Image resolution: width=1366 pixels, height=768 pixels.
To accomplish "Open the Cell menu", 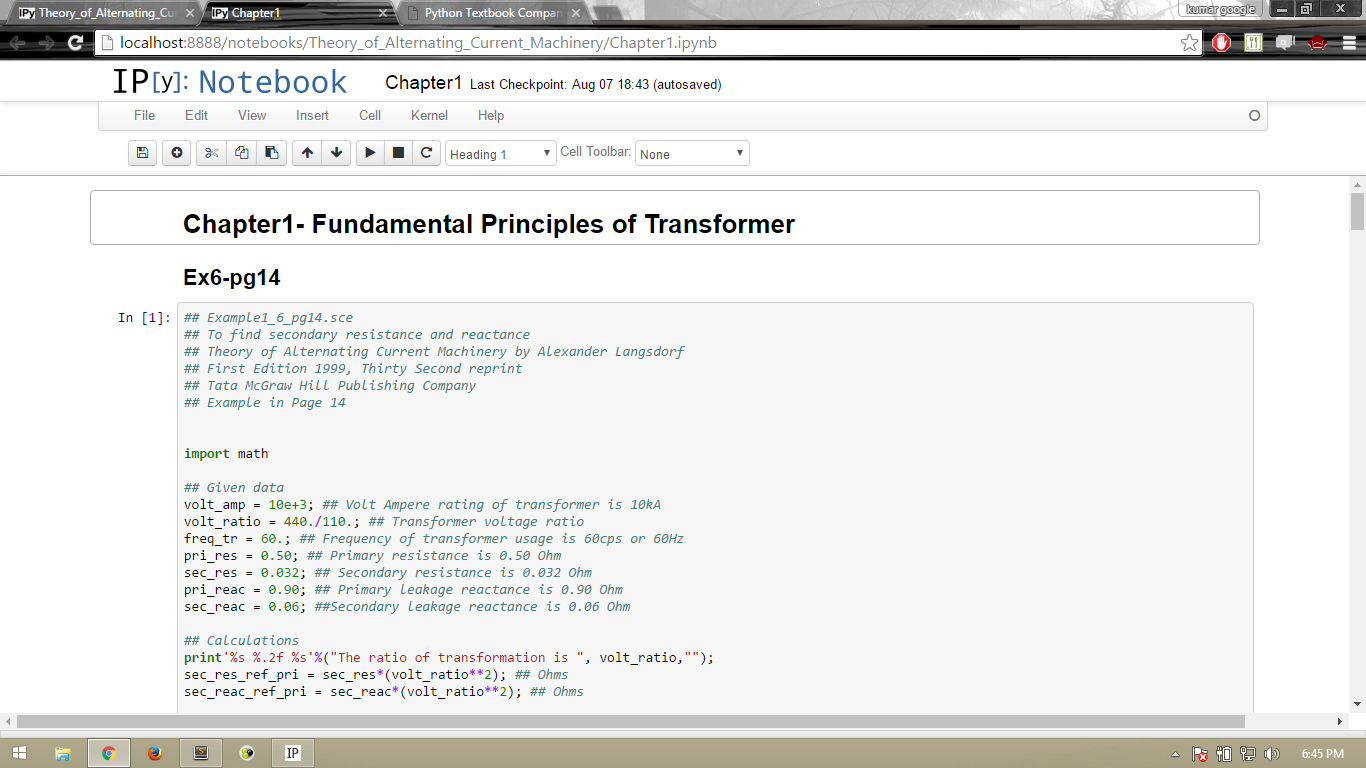I will (370, 115).
